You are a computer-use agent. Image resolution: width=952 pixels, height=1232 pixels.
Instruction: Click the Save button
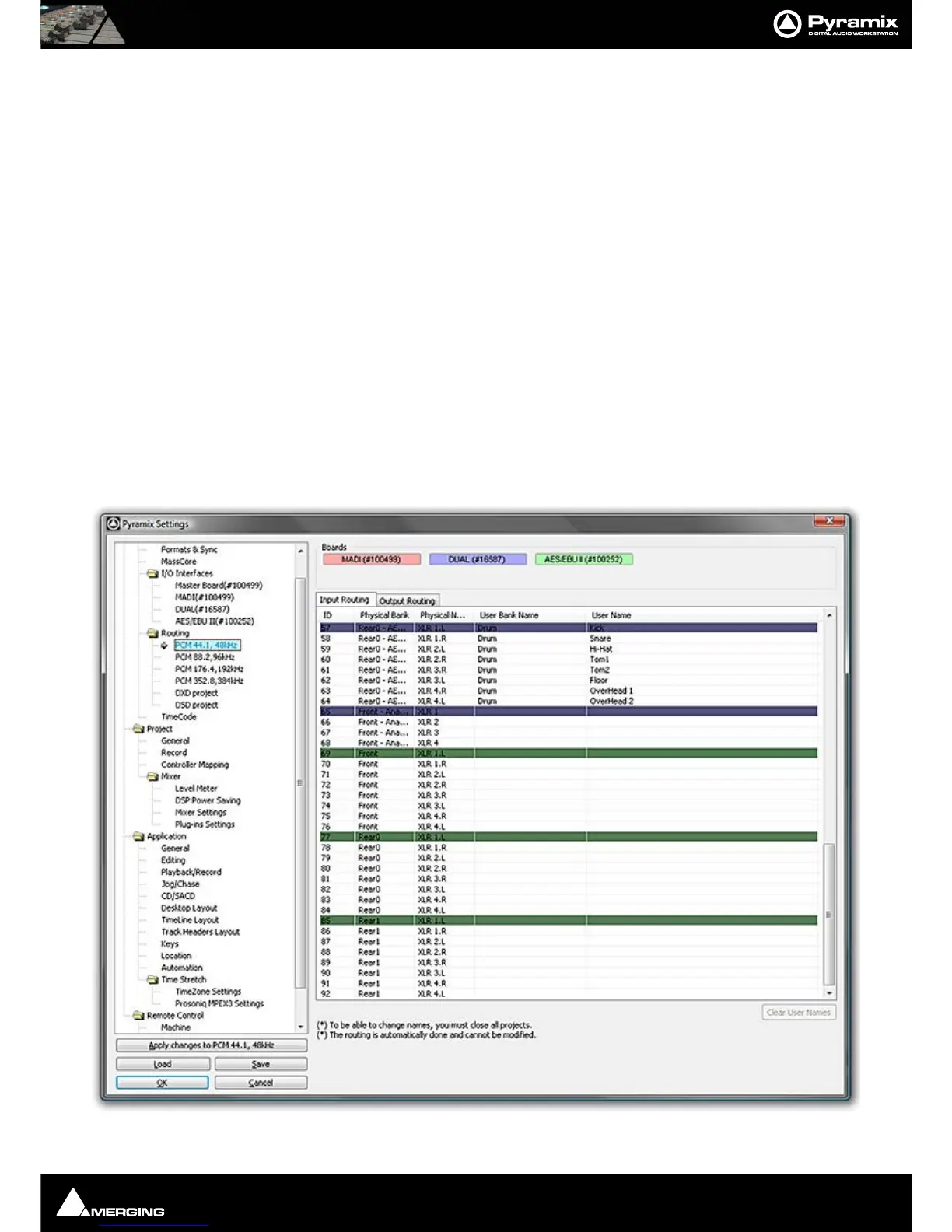[x=261, y=1064]
